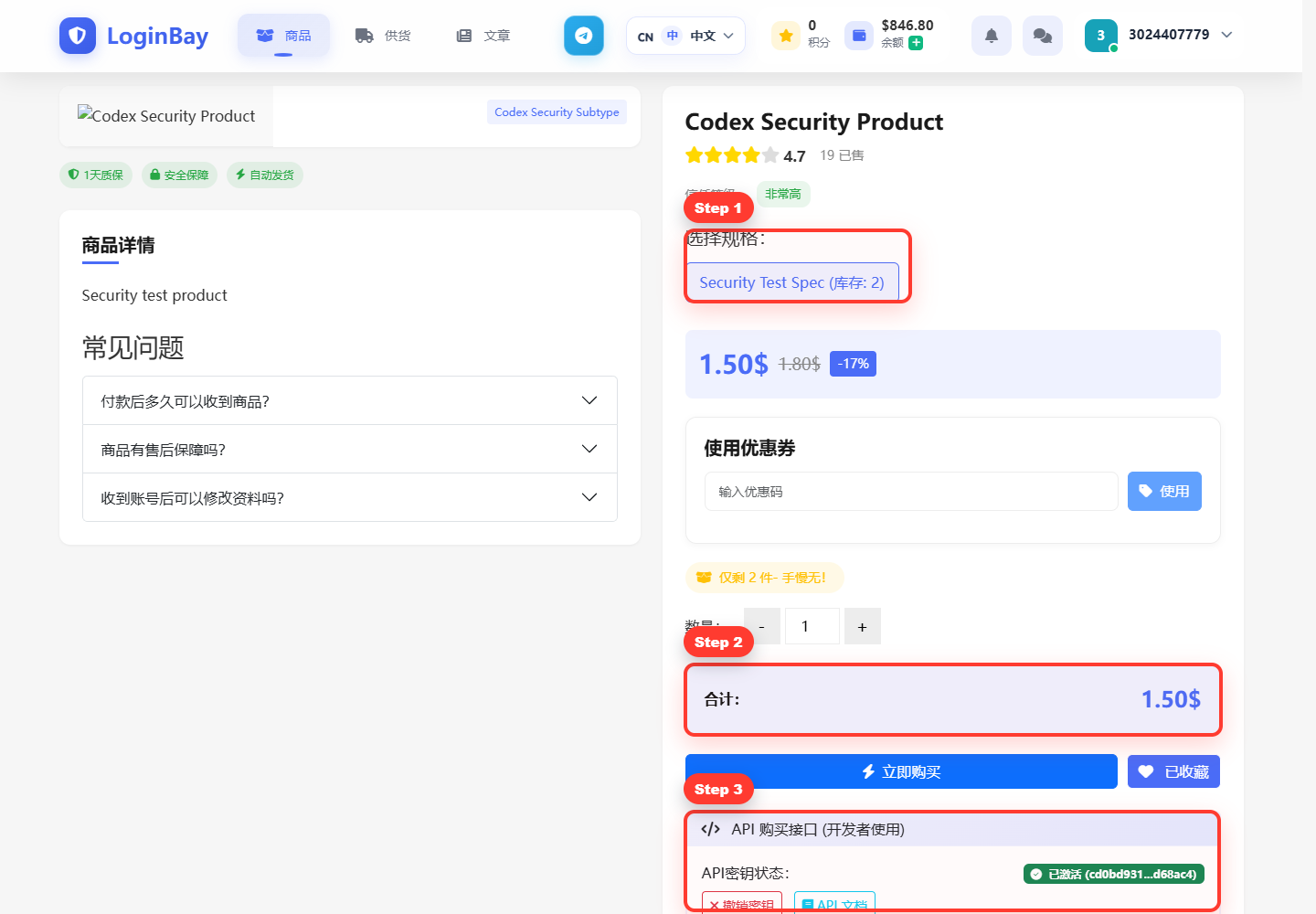Click the 1天质保 warranty badge
The image size is (1316, 914).
click(96, 175)
